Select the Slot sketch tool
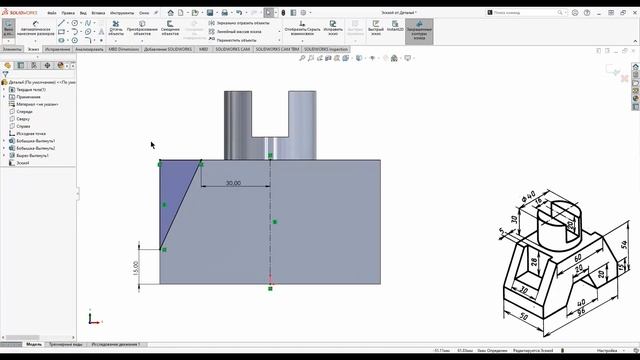Viewport: 640px width, 360px height. (61, 40)
